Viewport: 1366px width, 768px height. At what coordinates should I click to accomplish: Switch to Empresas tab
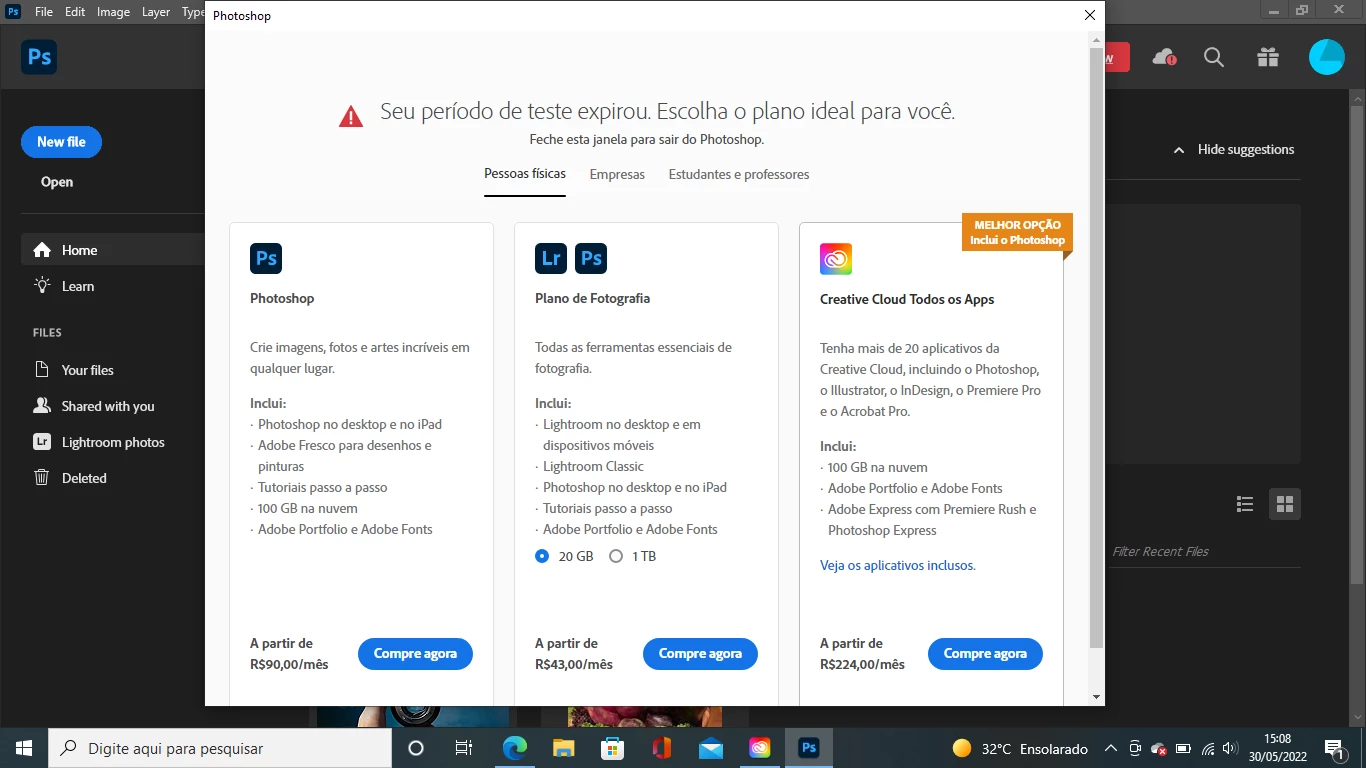(x=617, y=175)
